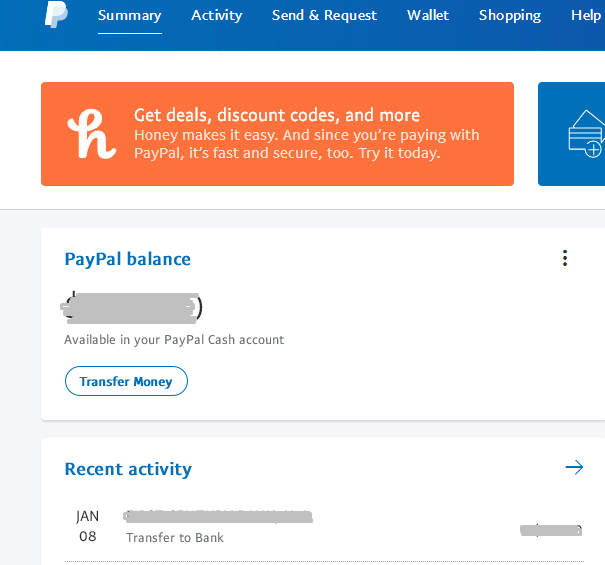Open the PayPal balance heading link
Image resolution: width=605 pixels, height=565 pixels.
click(127, 259)
